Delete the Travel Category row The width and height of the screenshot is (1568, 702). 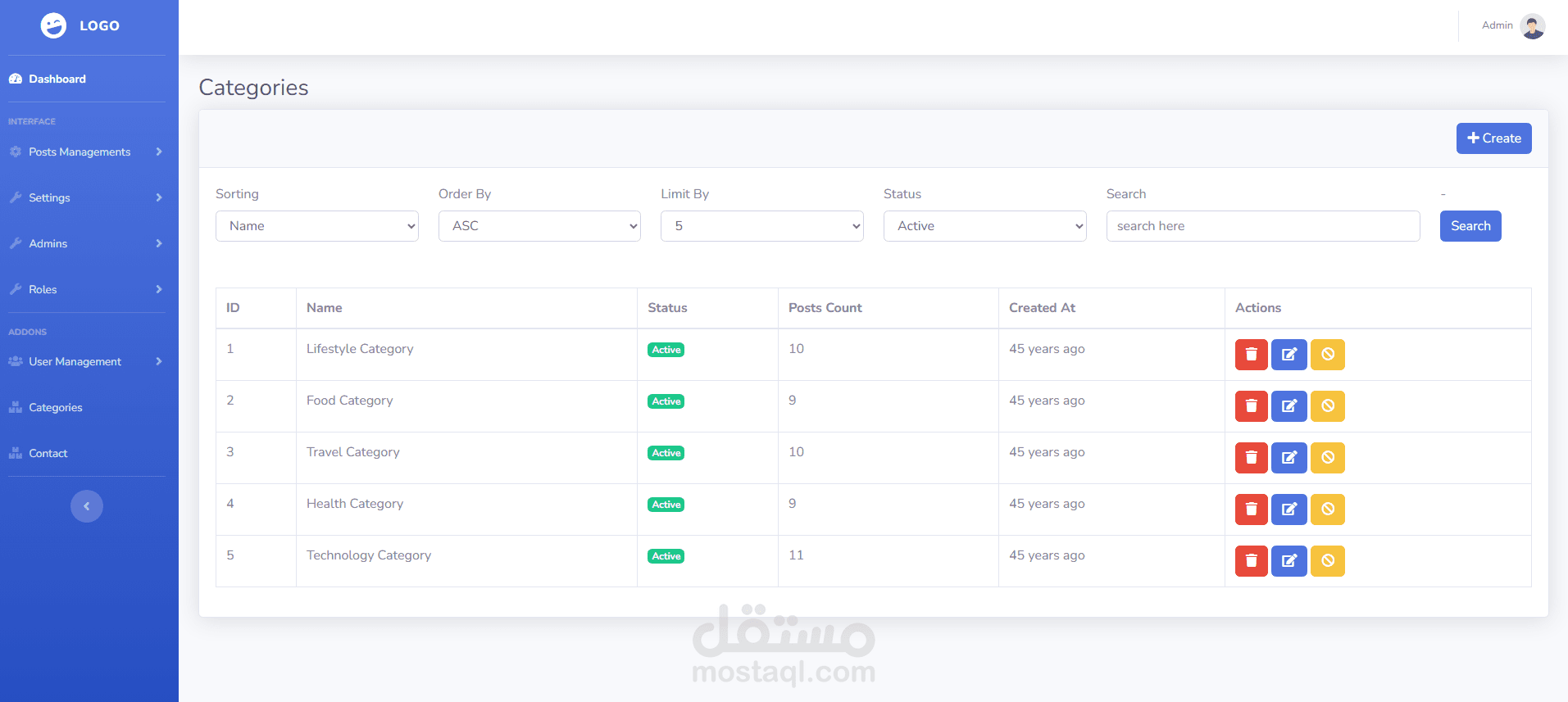coord(1251,458)
